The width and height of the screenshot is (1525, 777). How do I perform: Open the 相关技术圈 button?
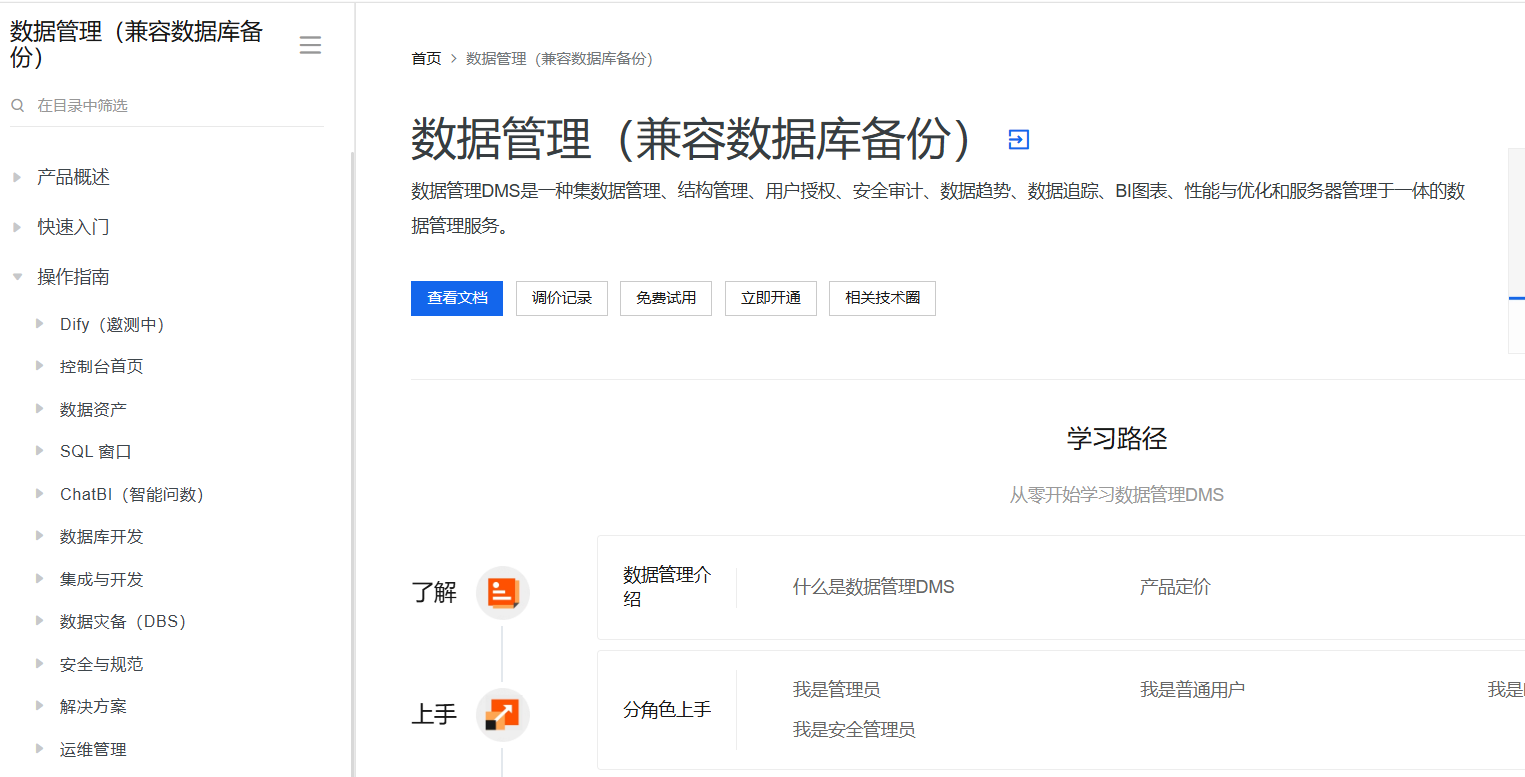pyautogui.click(x=882, y=298)
